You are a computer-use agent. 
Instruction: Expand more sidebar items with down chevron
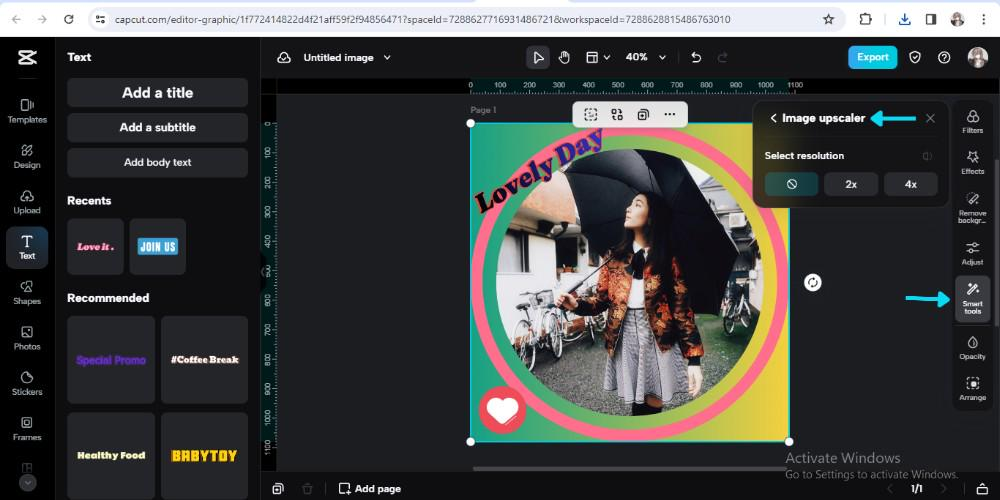tap(27, 483)
